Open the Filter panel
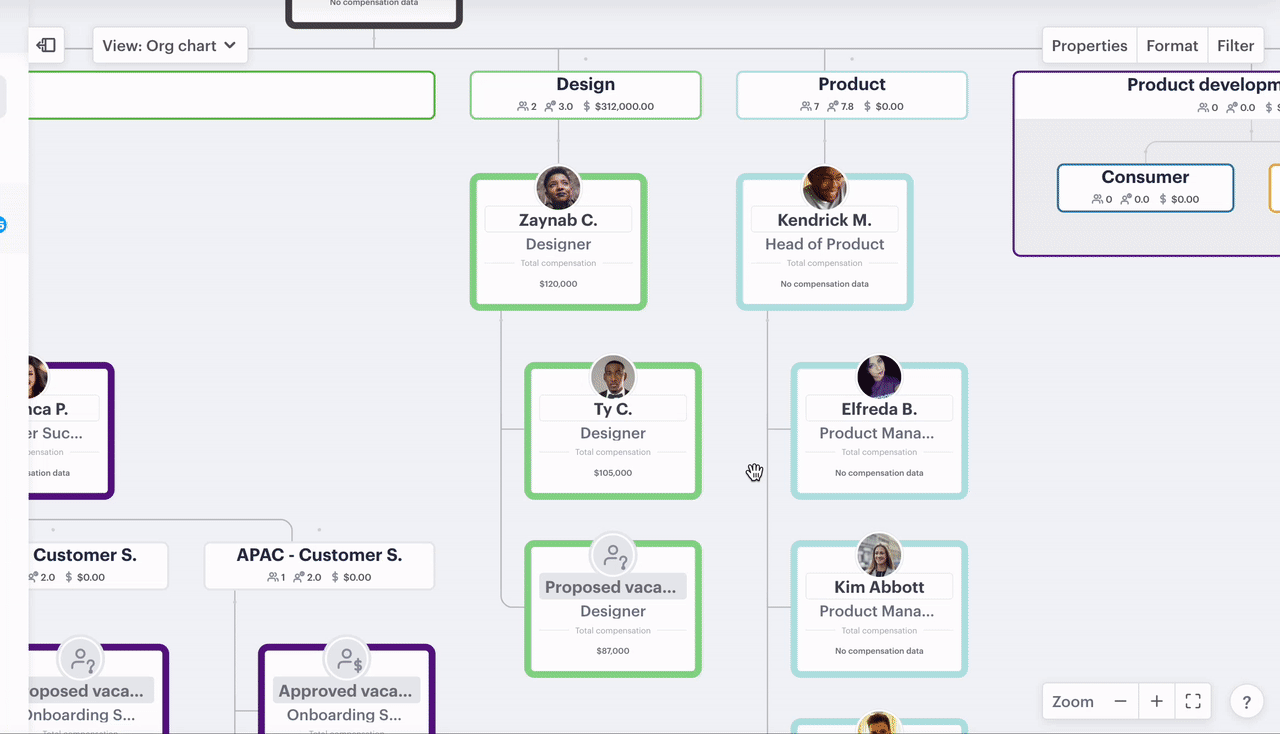Viewport: 1280px width, 734px height. click(x=1235, y=46)
